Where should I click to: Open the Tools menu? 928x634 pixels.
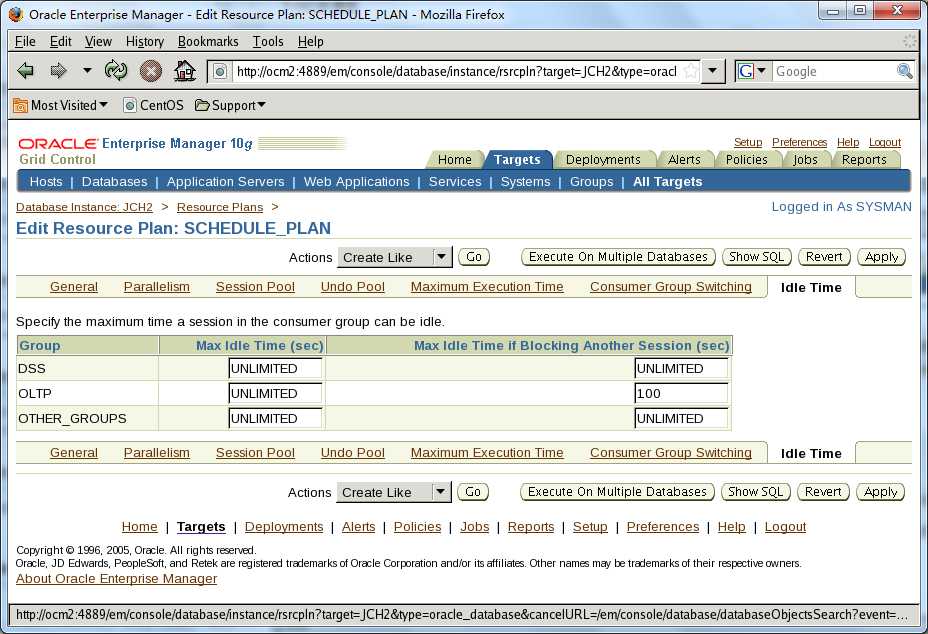[268, 41]
